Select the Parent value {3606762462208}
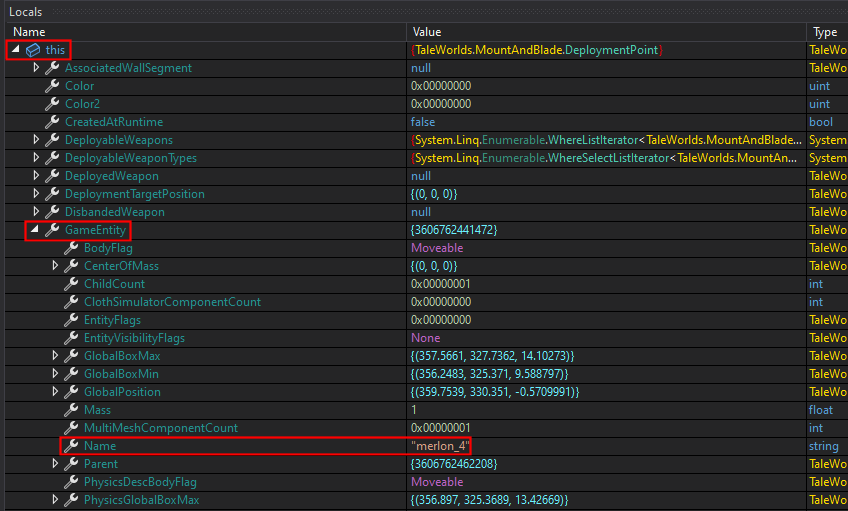 pyautogui.click(x=454, y=463)
